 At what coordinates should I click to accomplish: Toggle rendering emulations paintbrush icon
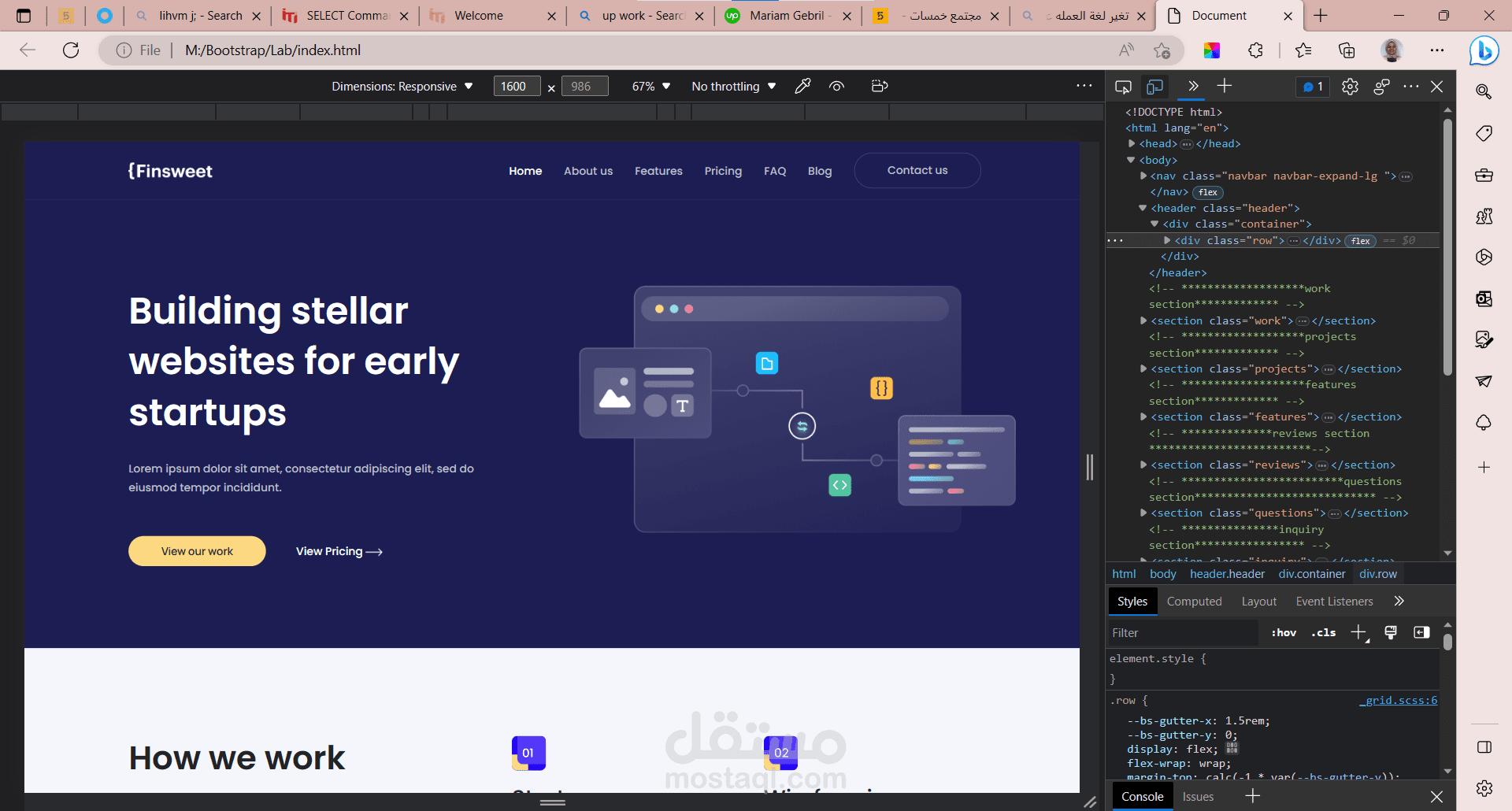1391,632
